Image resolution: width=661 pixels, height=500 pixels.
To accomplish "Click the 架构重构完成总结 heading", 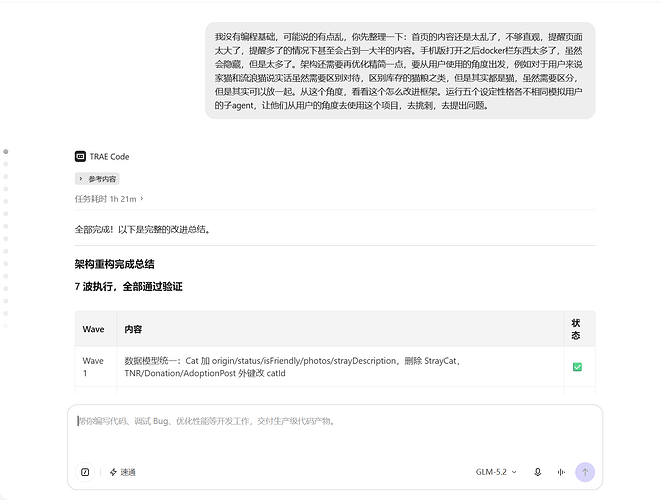I will [115, 264].
